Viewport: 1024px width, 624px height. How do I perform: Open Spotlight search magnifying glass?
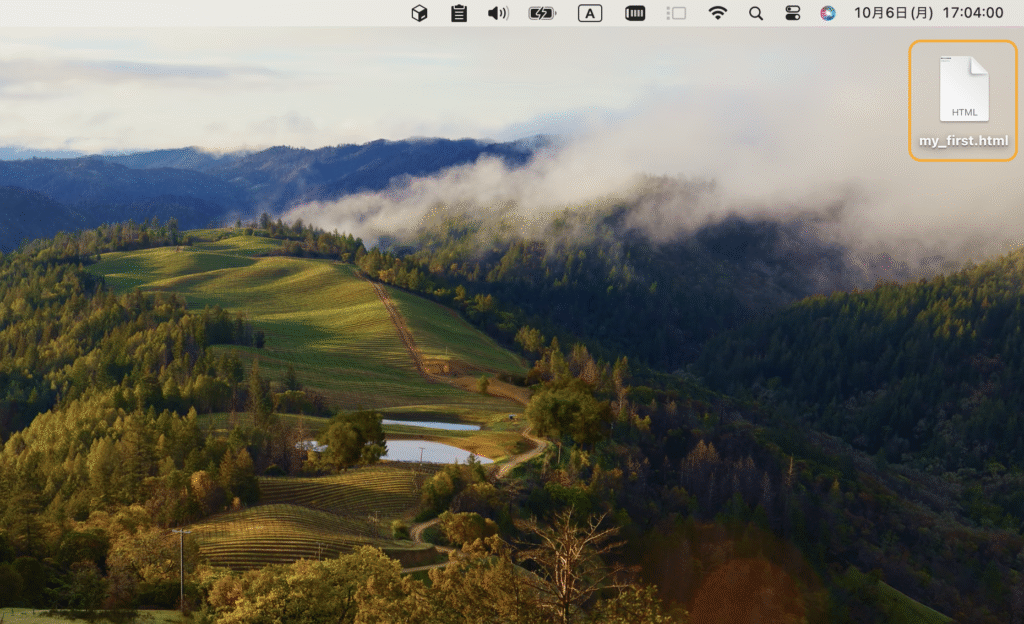pos(756,13)
